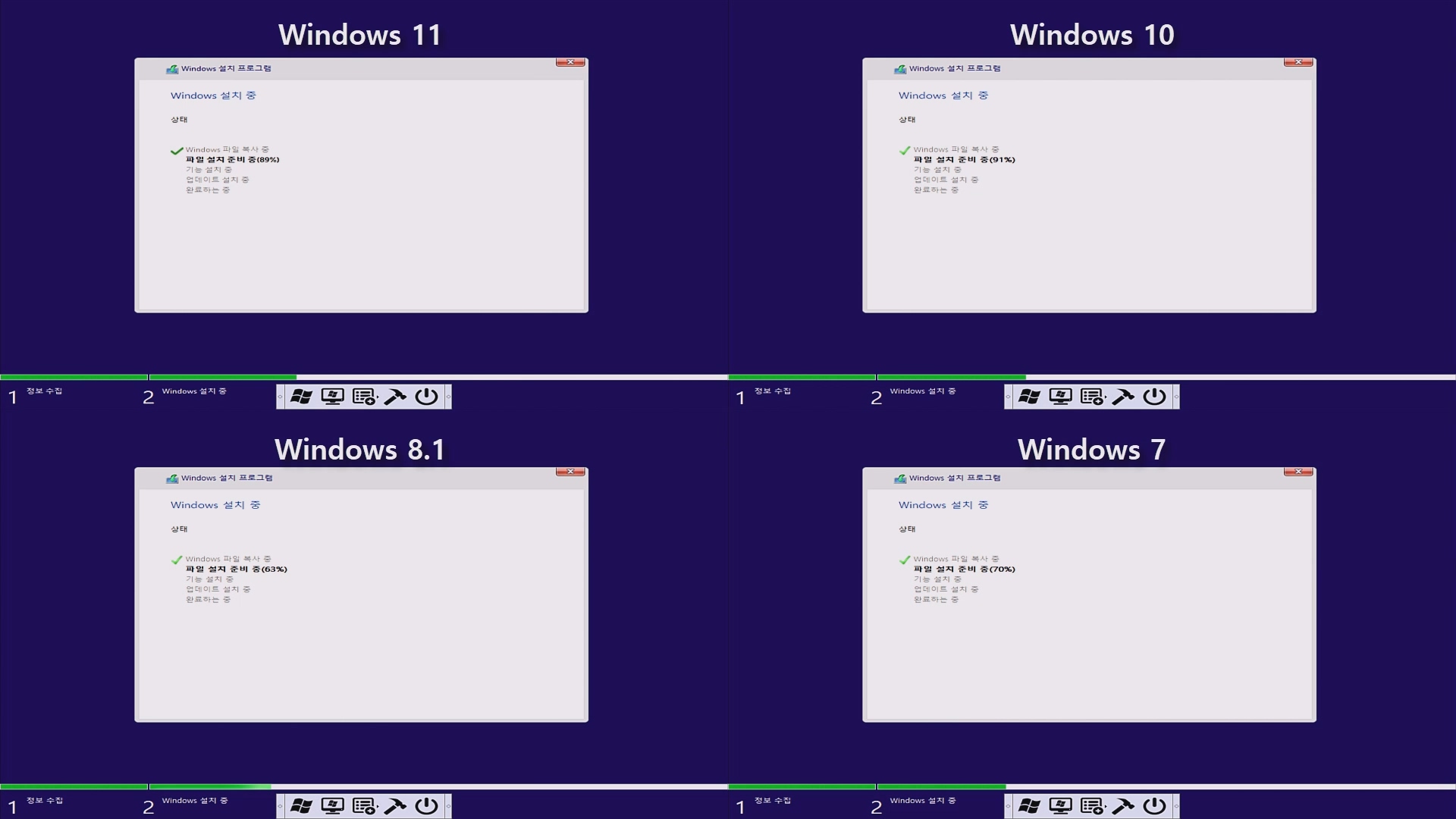The image size is (1456, 819).
Task: Click the step 2 progress bar under Windows 8.1
Action: 438,786
